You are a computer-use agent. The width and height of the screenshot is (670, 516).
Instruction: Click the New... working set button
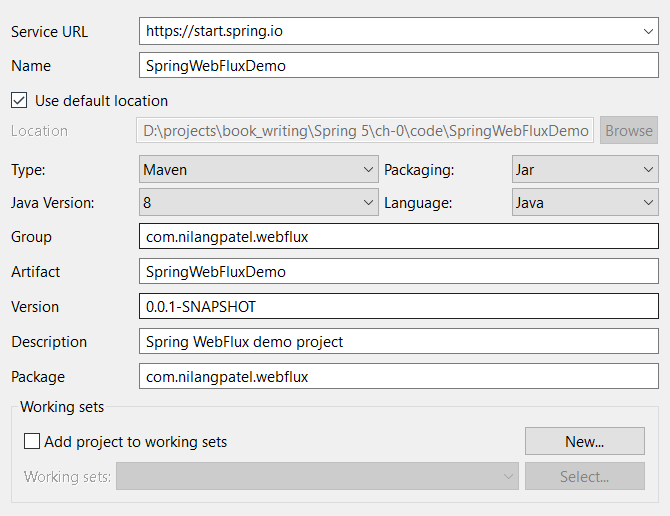point(584,441)
